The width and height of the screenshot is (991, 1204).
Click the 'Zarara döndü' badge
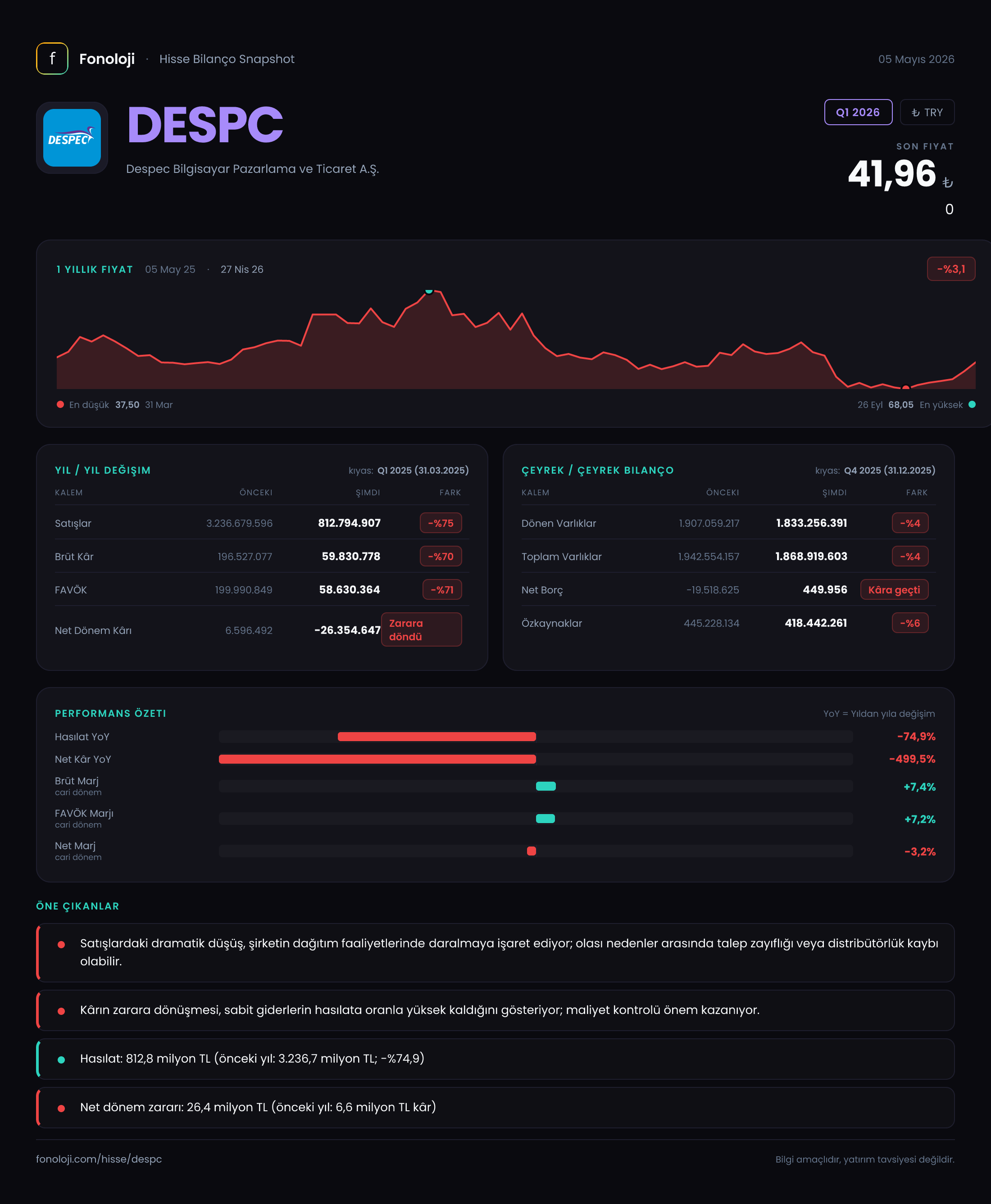pyautogui.click(x=421, y=630)
